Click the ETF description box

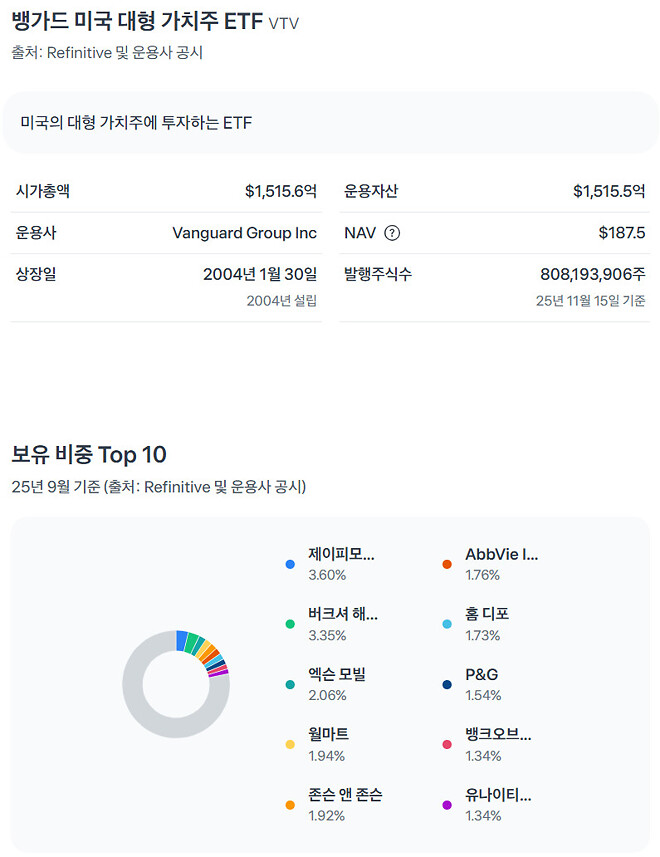pos(330,123)
